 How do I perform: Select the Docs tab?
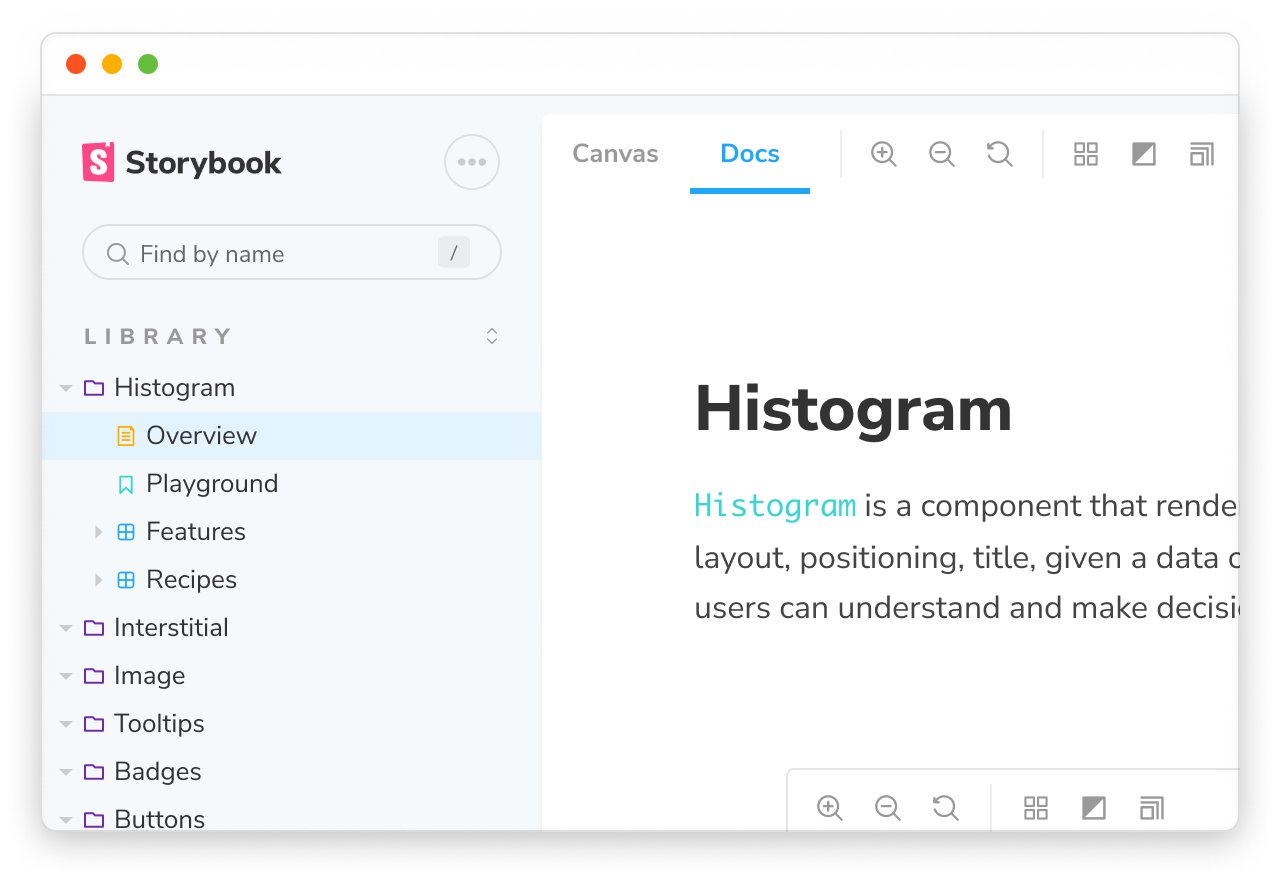750,154
